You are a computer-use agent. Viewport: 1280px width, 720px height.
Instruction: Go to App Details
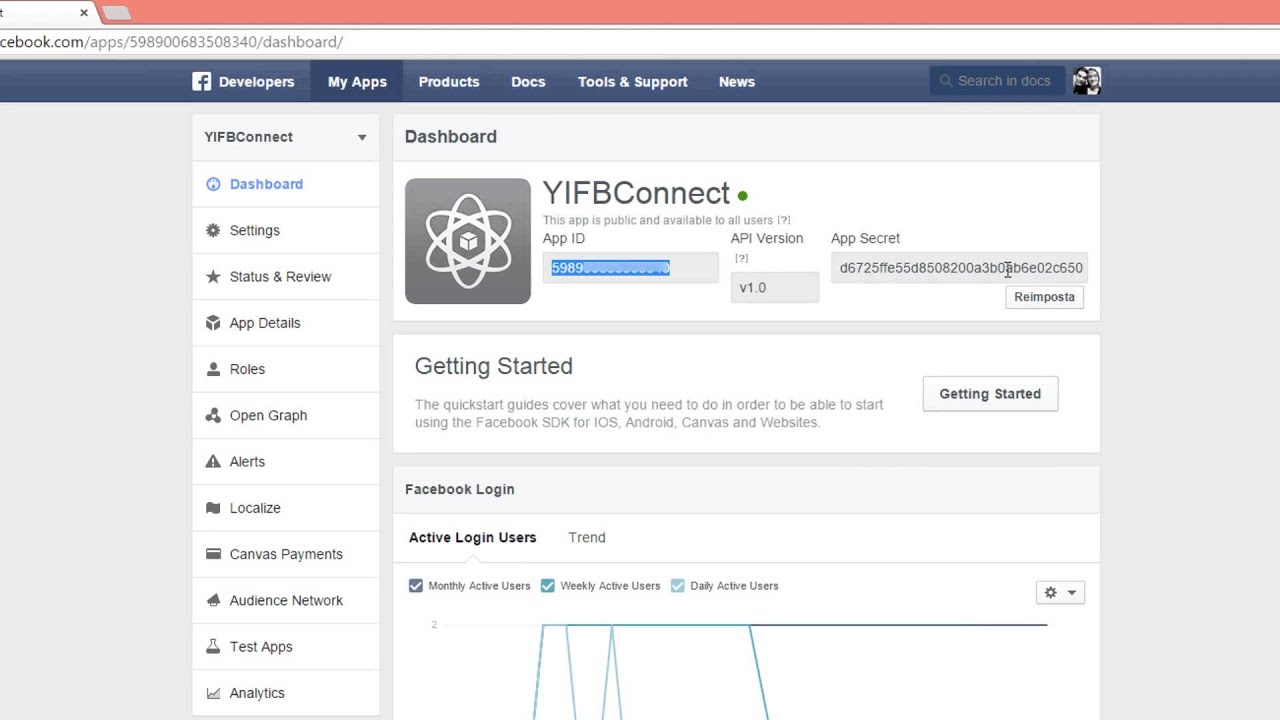[x=286, y=323]
